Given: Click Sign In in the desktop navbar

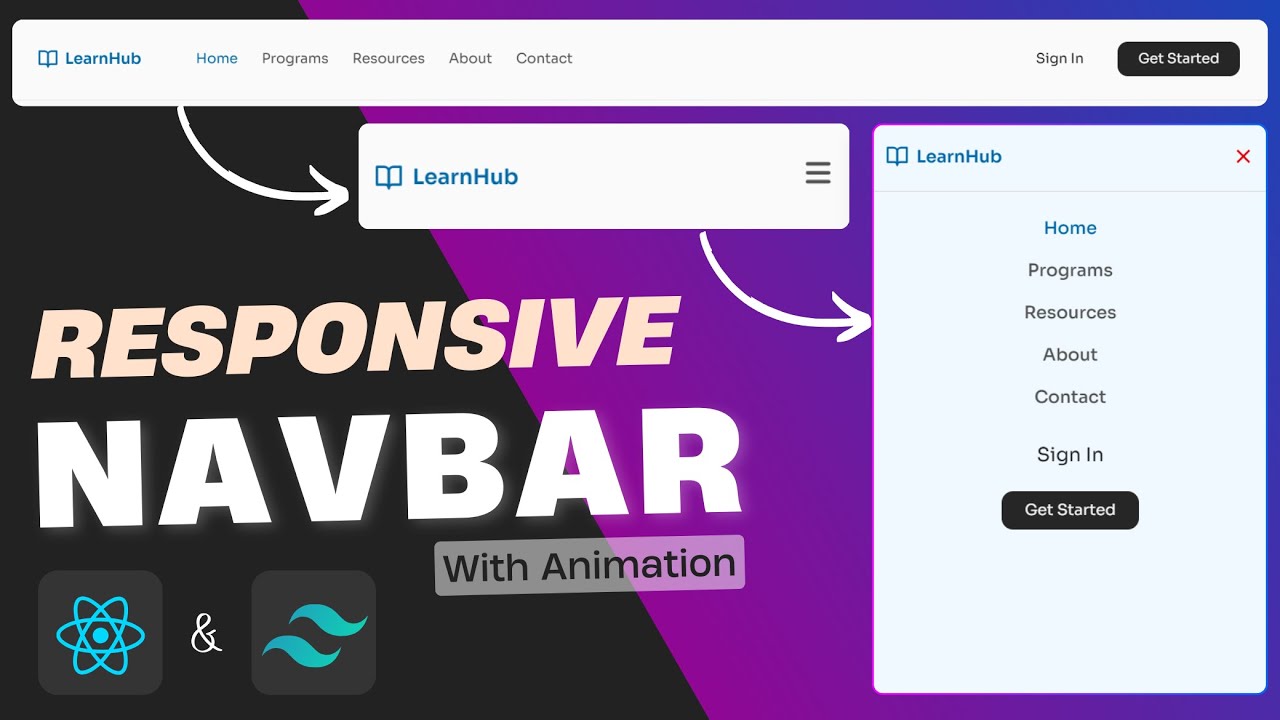Looking at the screenshot, I should [1060, 59].
